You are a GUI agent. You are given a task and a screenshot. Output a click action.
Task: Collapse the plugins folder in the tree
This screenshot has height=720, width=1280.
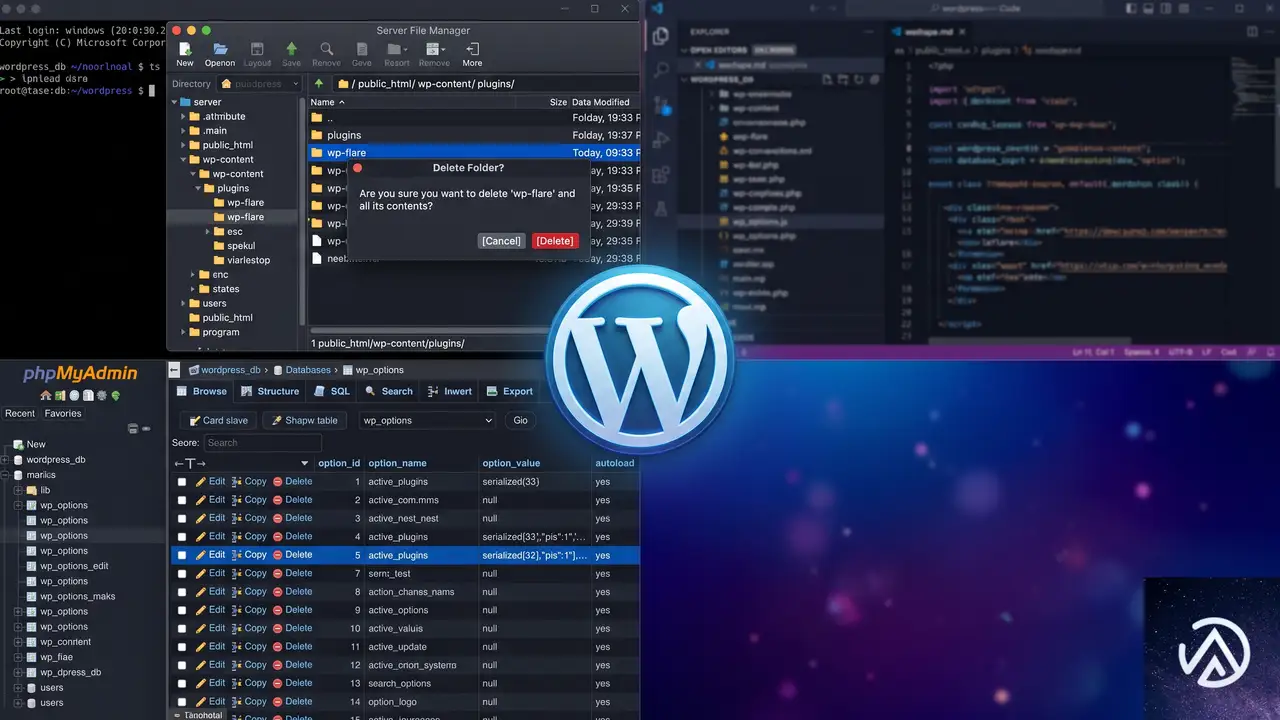[x=196, y=188]
